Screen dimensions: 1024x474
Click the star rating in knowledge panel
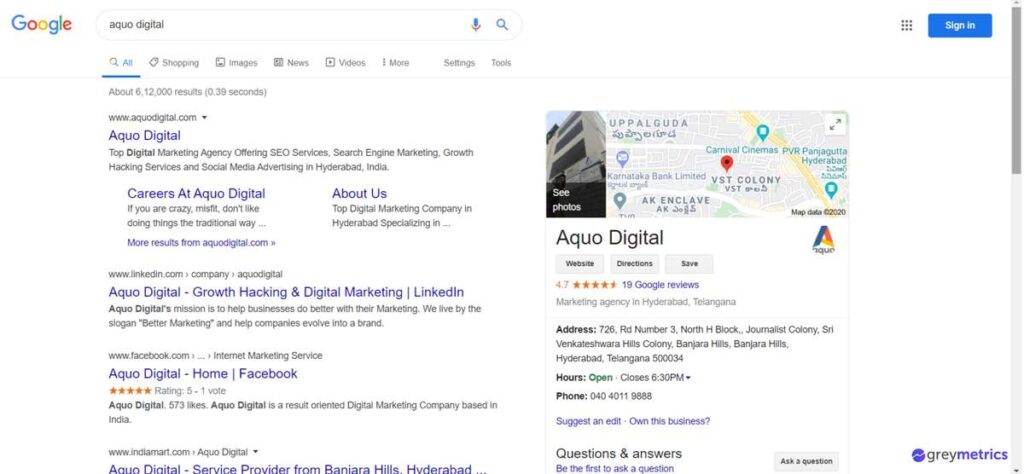tap(594, 285)
